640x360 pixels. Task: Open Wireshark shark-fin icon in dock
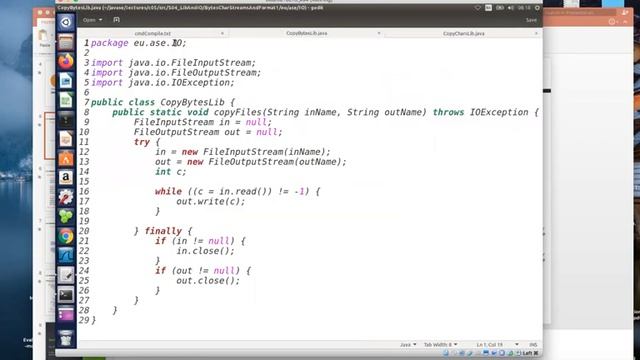[x=66, y=256]
